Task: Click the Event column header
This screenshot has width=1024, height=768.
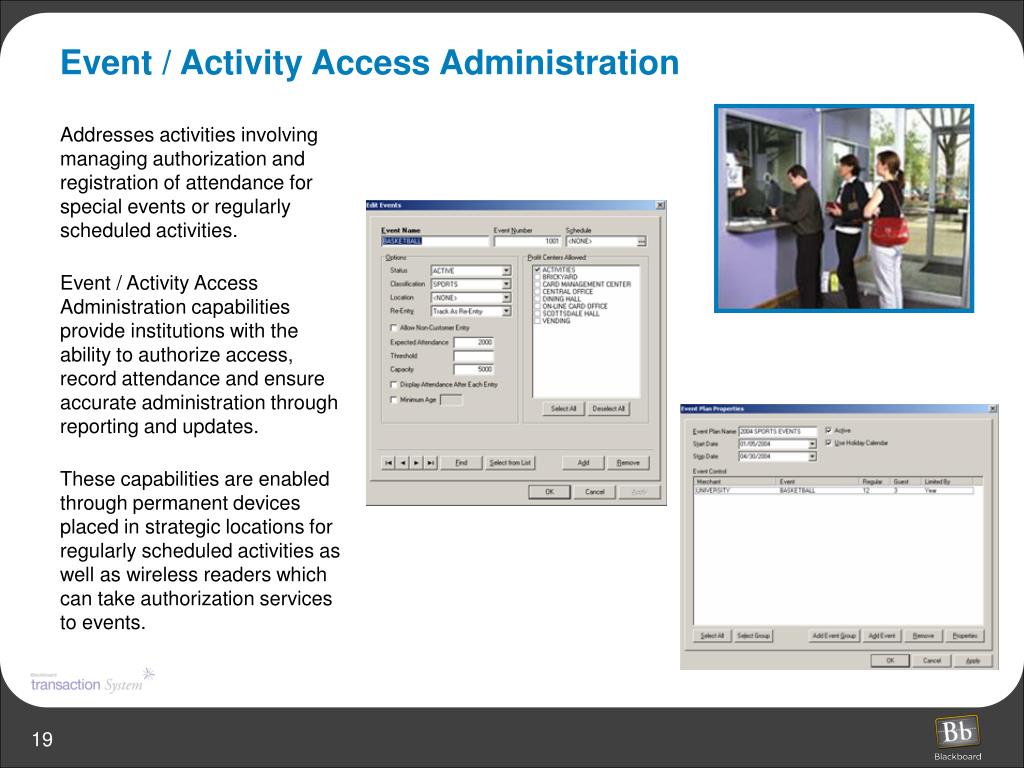Action: [x=819, y=481]
